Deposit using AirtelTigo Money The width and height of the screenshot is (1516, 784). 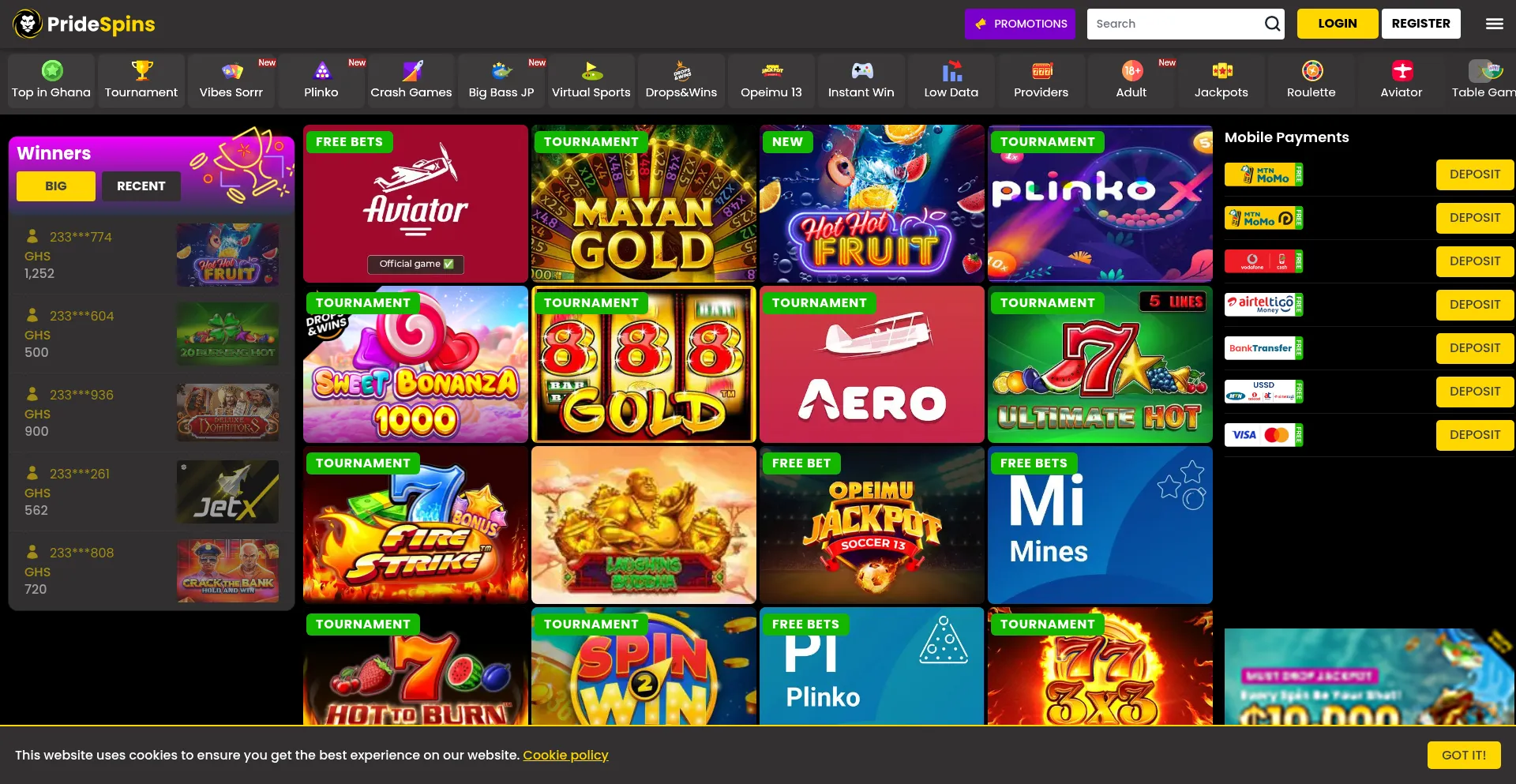1475,305
